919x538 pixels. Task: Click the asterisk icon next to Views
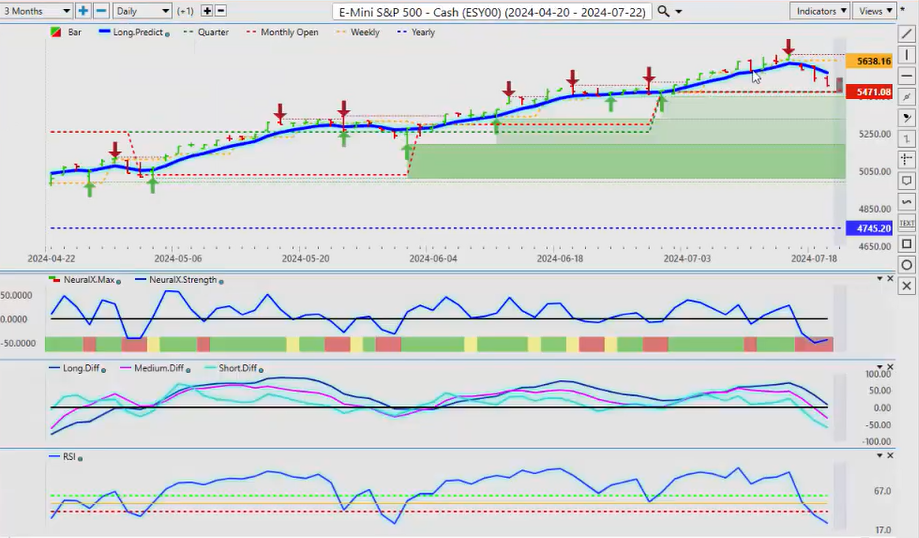903,9
